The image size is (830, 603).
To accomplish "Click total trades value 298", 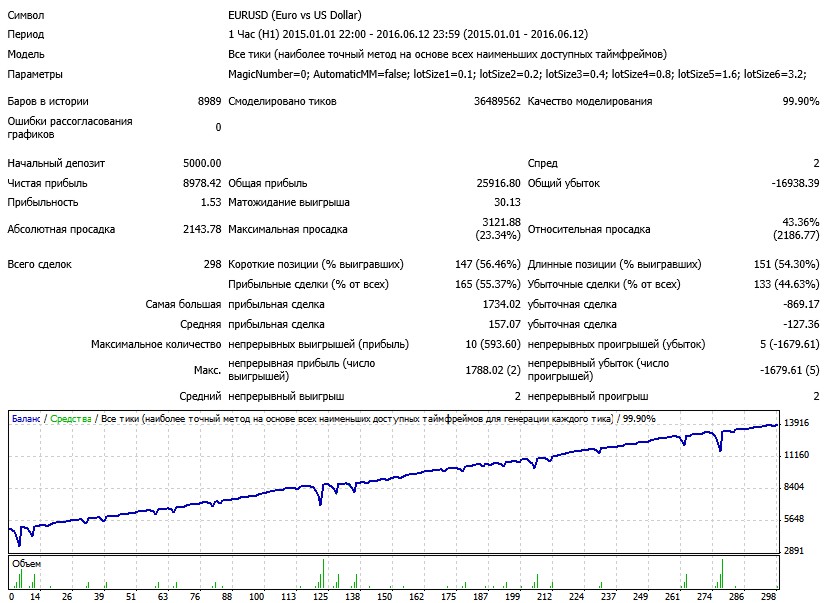I will 212,264.
